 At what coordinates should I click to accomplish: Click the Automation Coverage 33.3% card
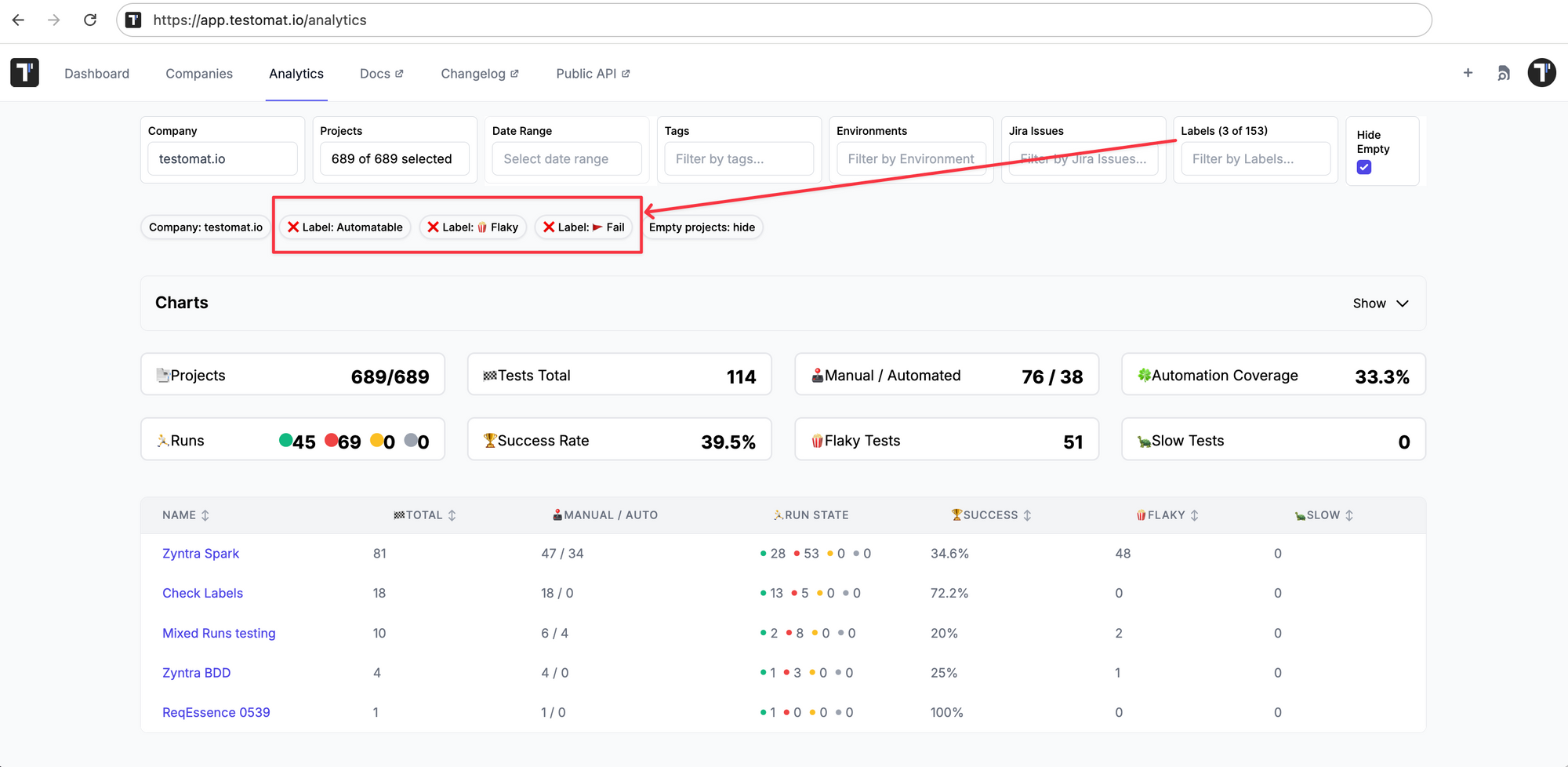(1273, 375)
